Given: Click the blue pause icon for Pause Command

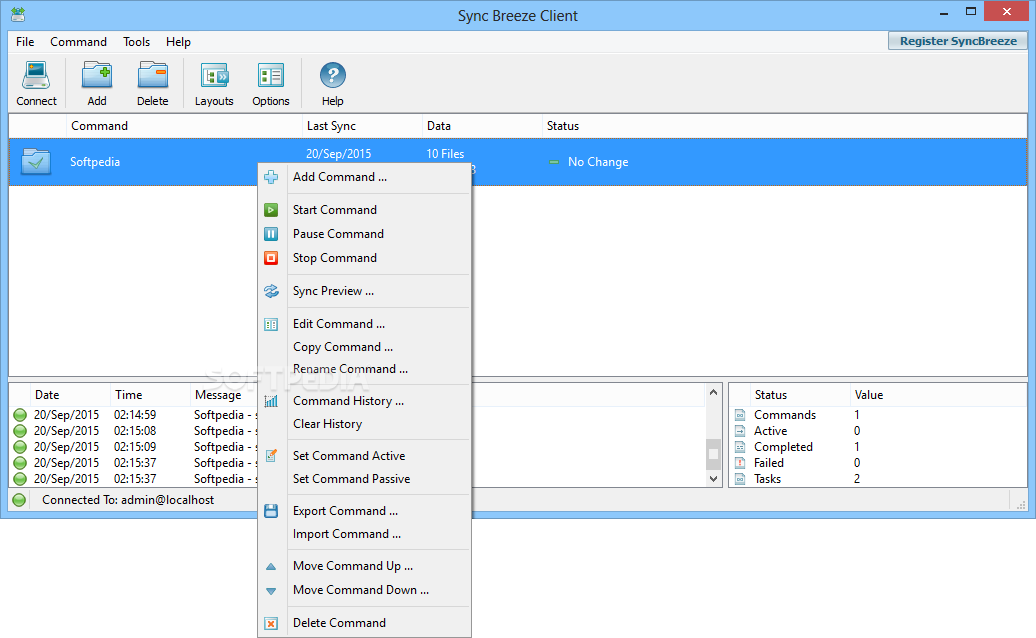Looking at the screenshot, I should tap(271, 234).
